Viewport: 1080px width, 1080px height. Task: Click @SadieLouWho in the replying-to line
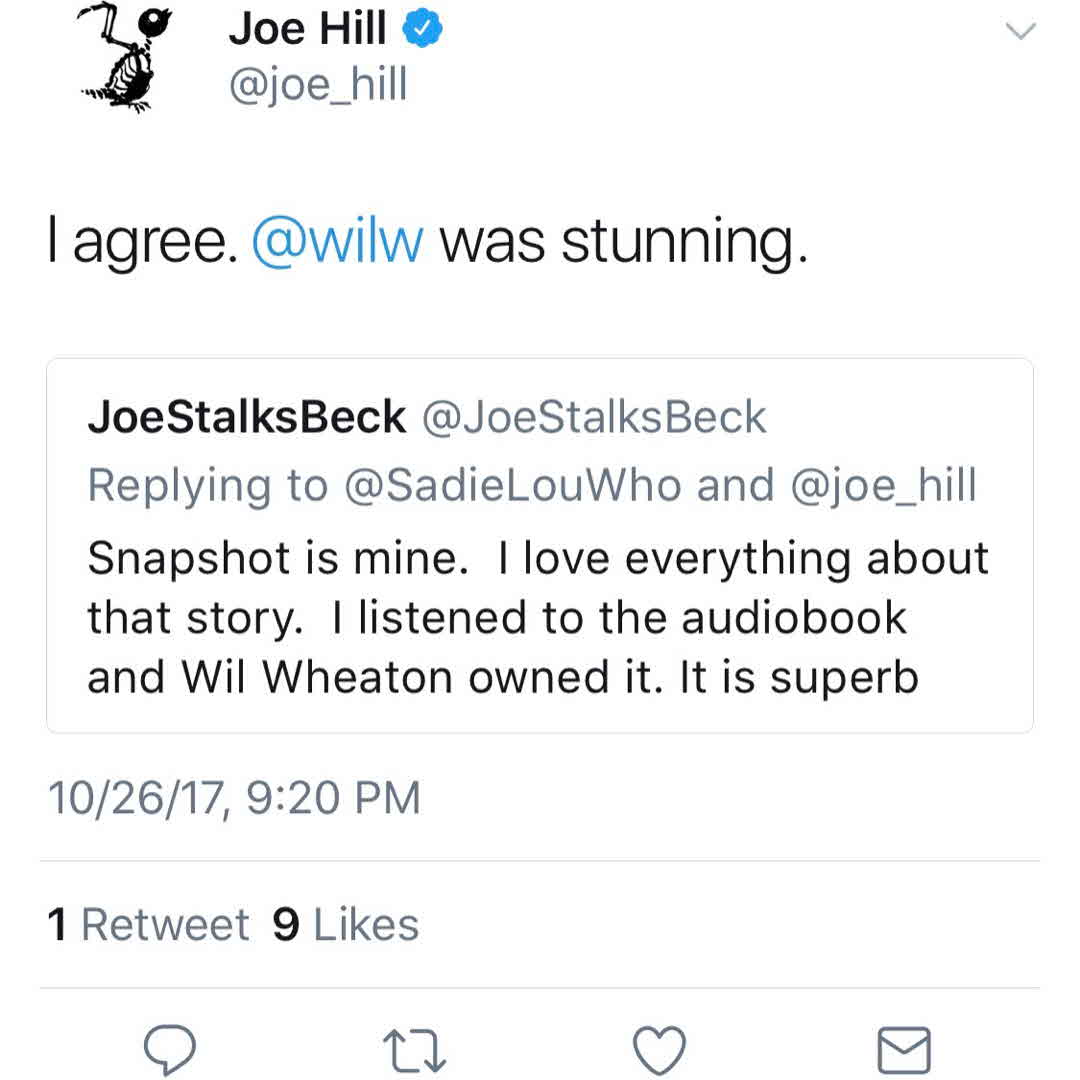click(x=513, y=486)
